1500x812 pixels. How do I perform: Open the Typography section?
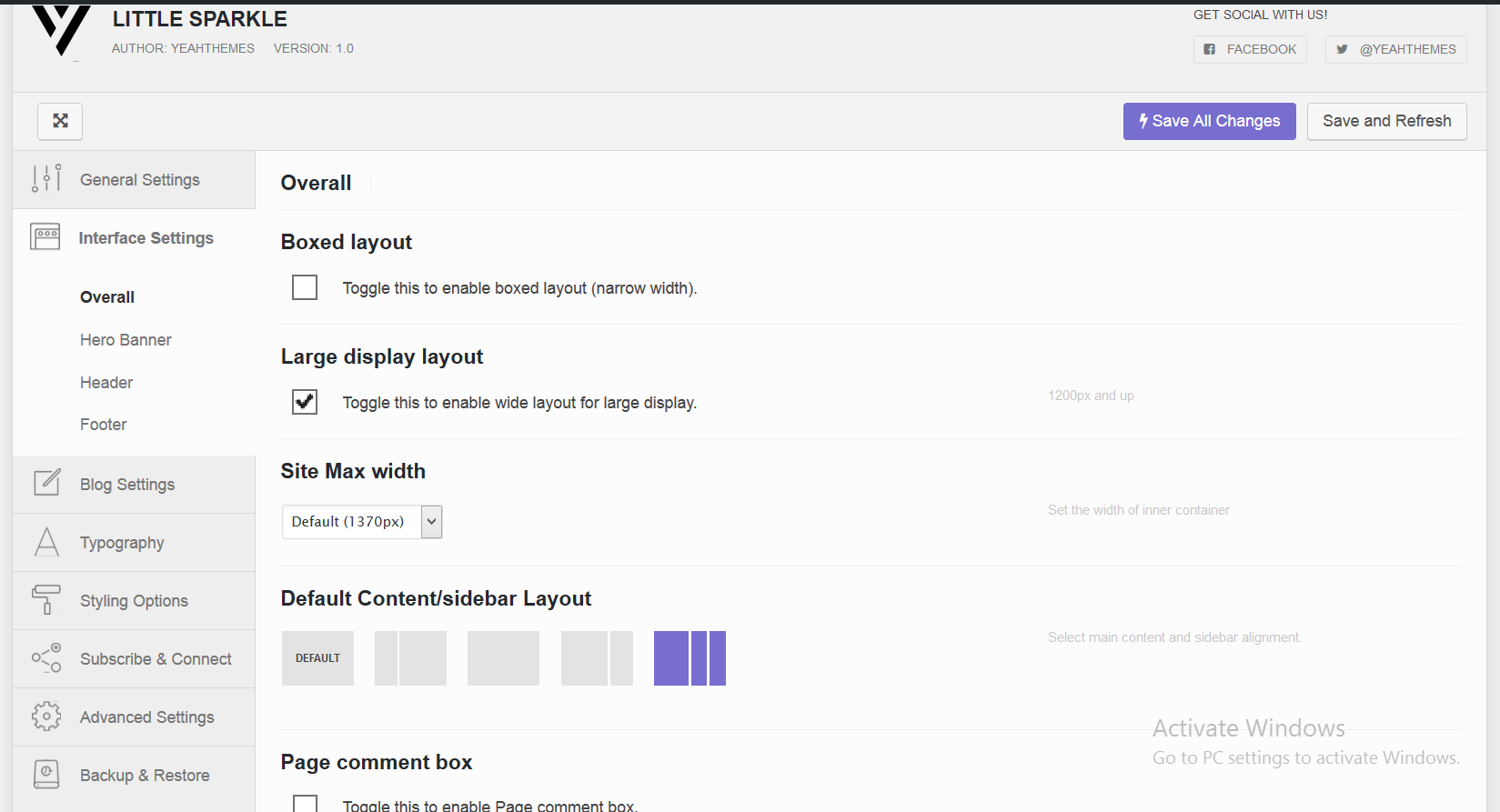pyautogui.click(x=134, y=543)
